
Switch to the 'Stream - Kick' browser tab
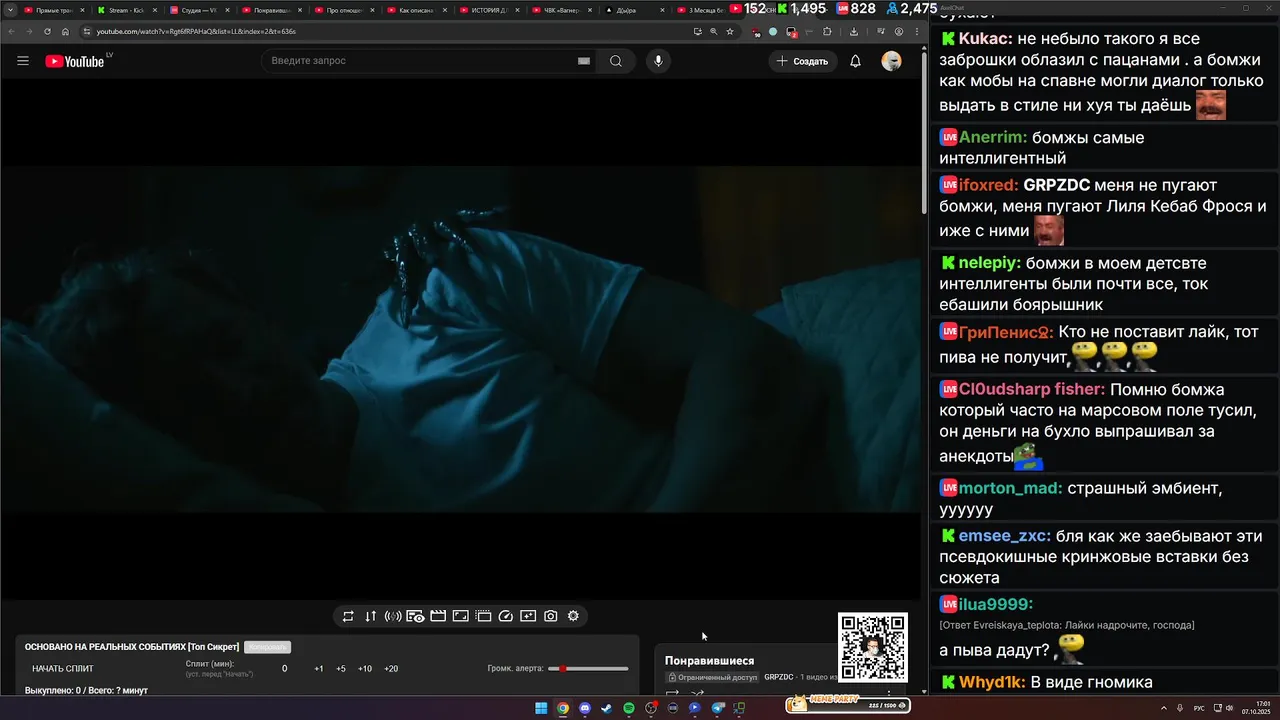click(x=127, y=10)
